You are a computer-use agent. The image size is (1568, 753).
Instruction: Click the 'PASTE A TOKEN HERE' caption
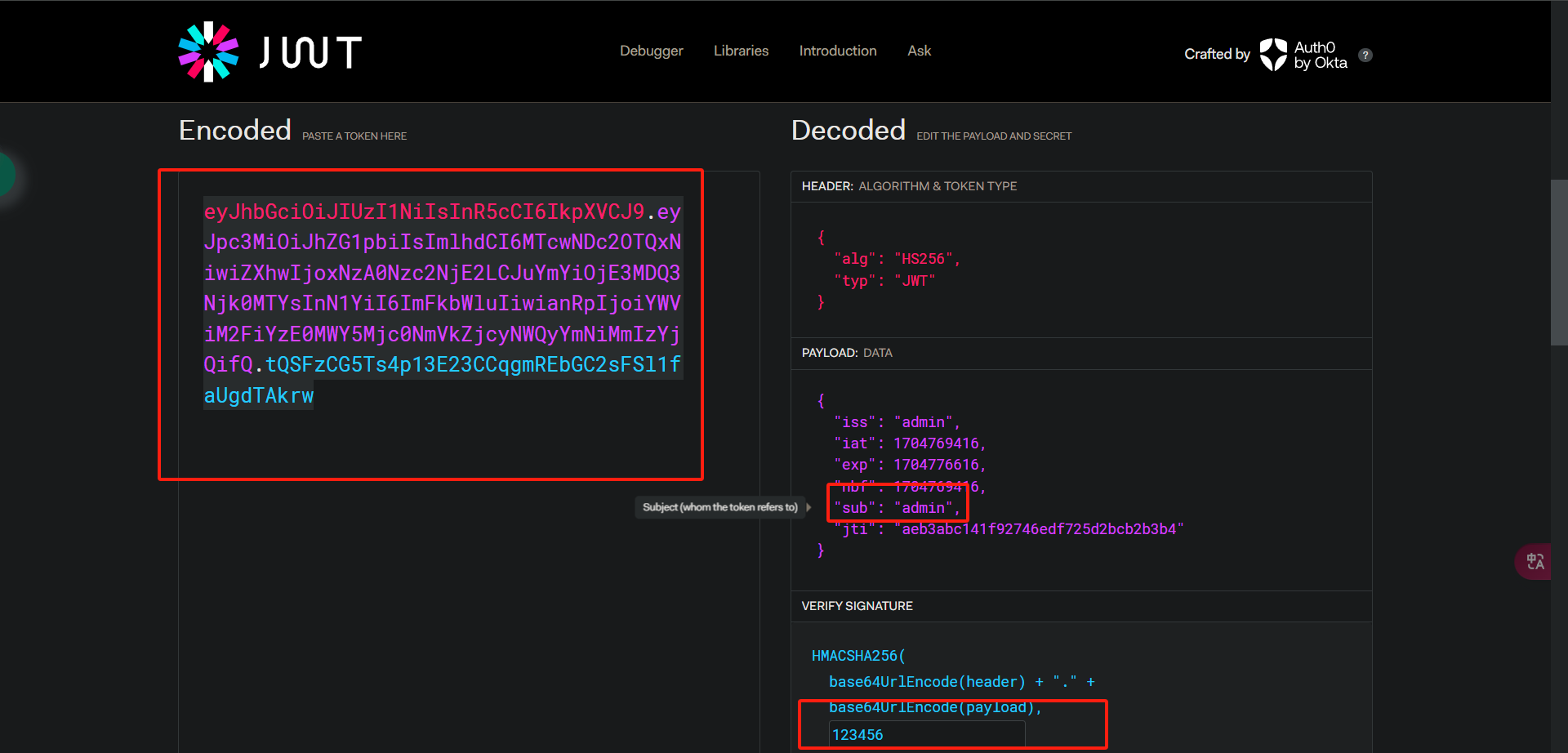(354, 136)
